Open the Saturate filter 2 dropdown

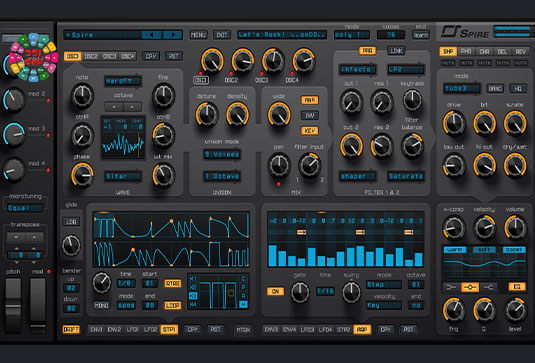coord(406,176)
